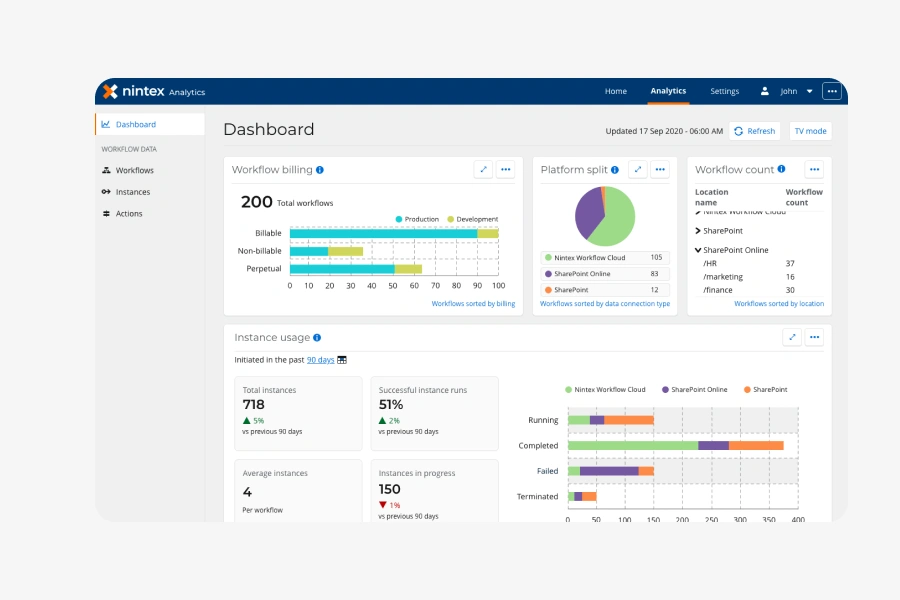
Task: Open Workflow billing more options menu
Action: (506, 169)
